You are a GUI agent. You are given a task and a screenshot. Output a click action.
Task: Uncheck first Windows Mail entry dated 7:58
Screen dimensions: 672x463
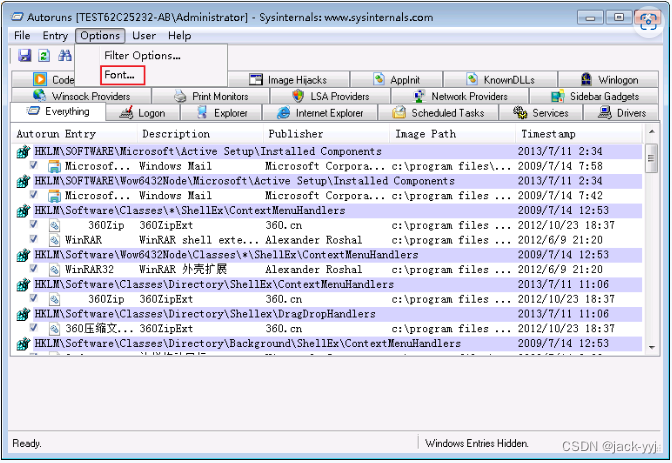(34, 165)
